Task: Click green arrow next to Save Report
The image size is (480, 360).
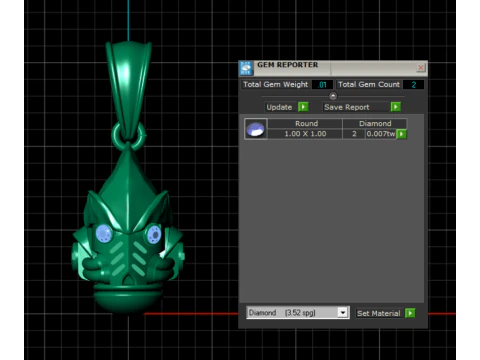Action: [x=396, y=107]
